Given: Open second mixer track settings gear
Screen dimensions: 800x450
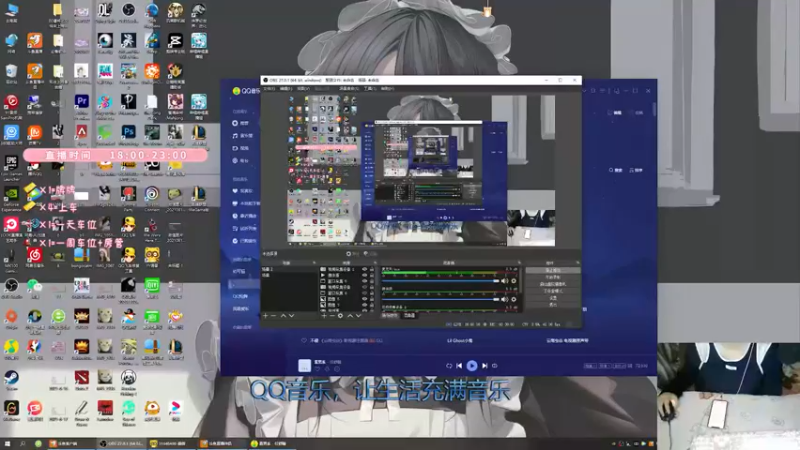Looking at the screenshot, I should pos(514,299).
